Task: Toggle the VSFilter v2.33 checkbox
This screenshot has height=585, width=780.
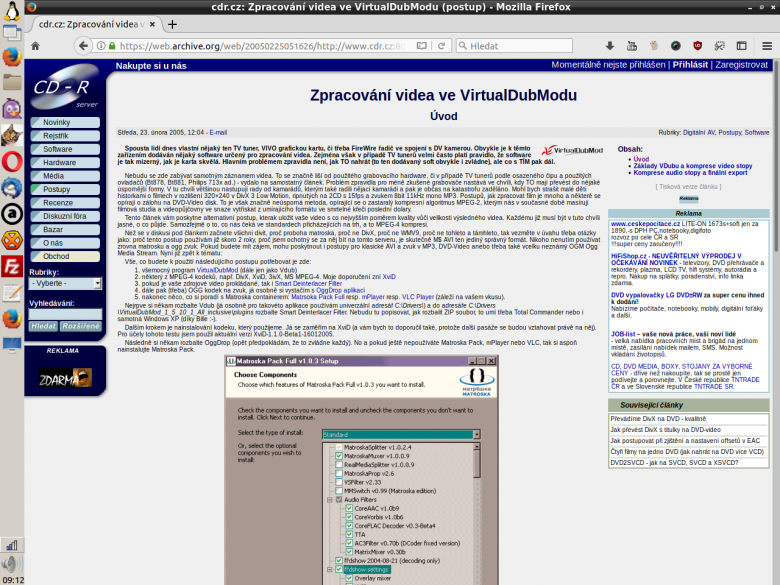Action: pyautogui.click(x=339, y=482)
